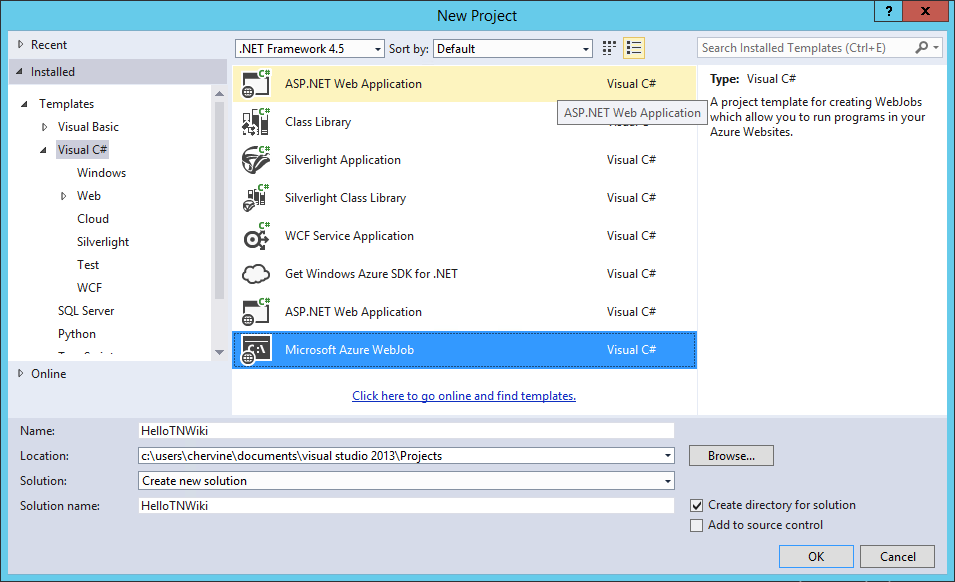Expand the Web tree node
Viewport: 955px width, 582px height.
(63, 196)
